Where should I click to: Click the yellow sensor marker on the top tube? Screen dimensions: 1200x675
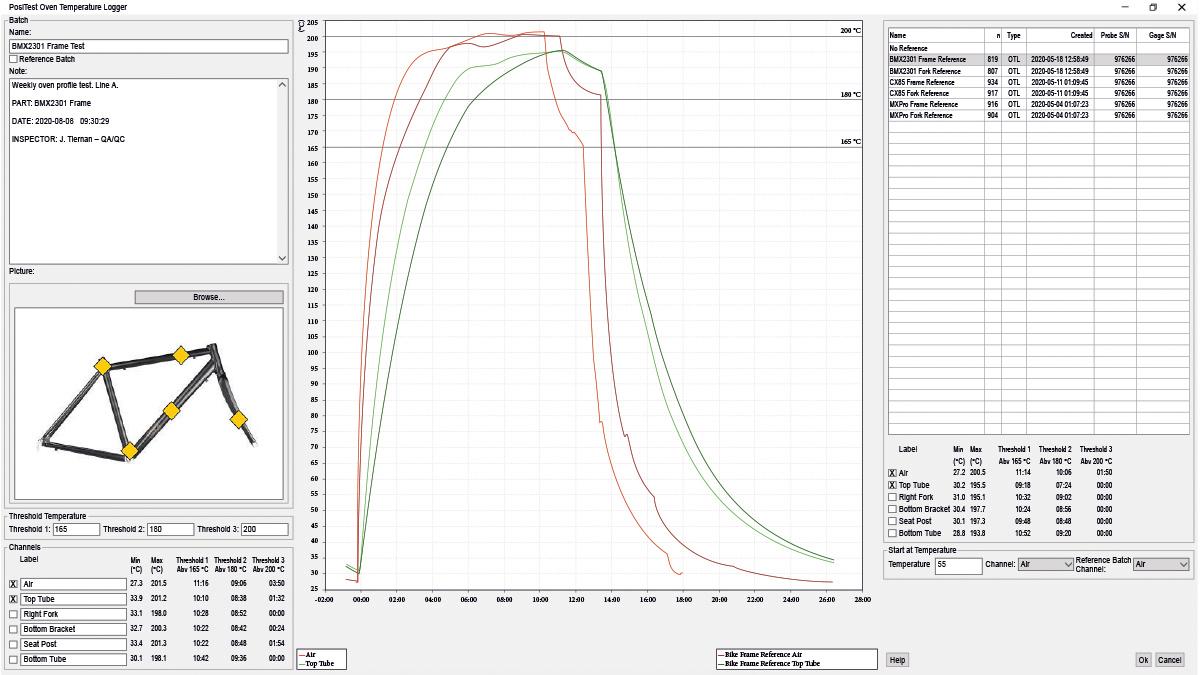[x=180, y=355]
